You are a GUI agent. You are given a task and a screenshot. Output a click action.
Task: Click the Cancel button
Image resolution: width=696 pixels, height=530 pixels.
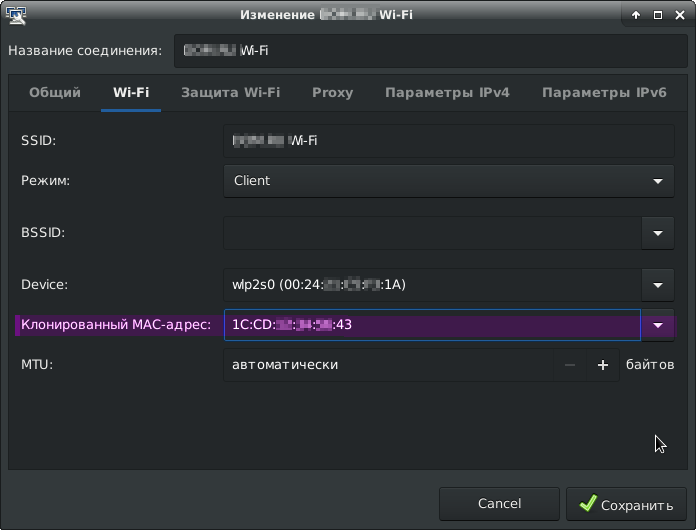coord(499,504)
